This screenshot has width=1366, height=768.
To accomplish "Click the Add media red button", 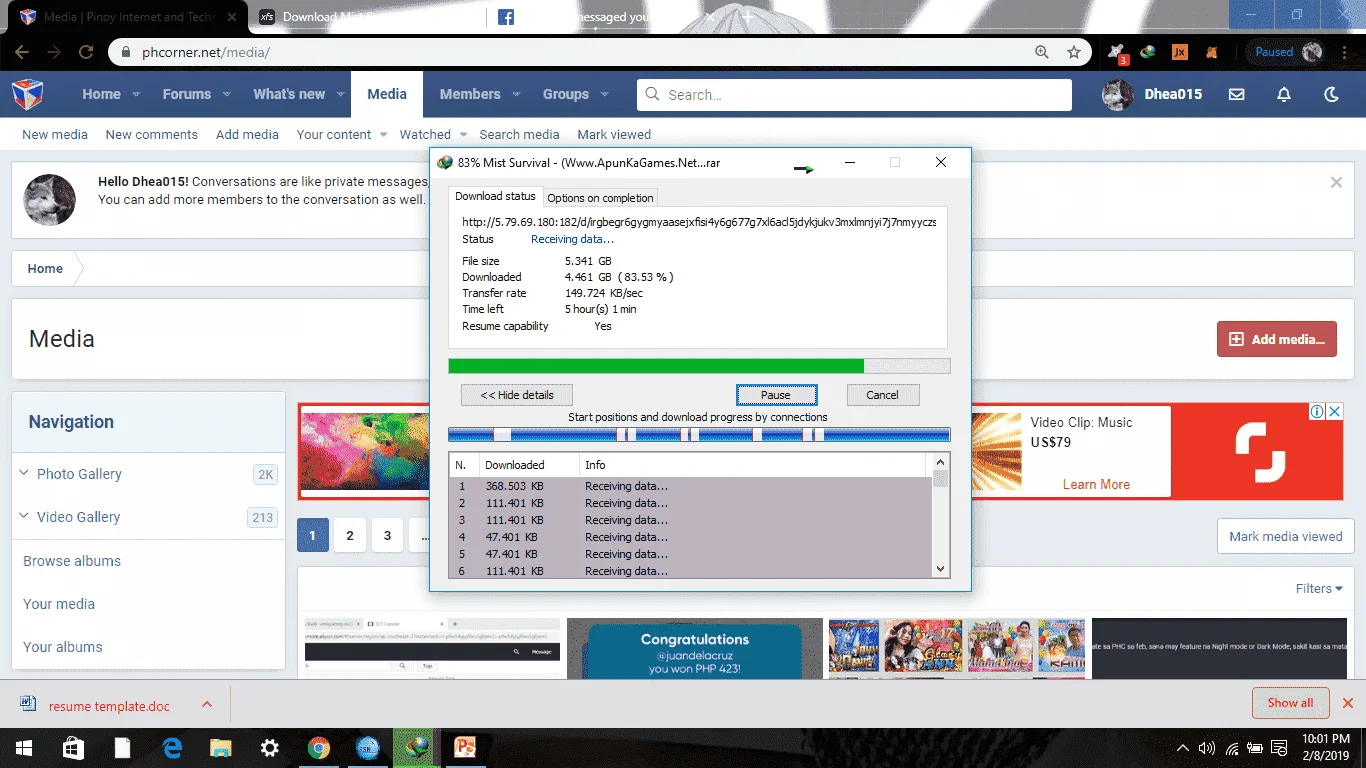I will (x=1276, y=339).
